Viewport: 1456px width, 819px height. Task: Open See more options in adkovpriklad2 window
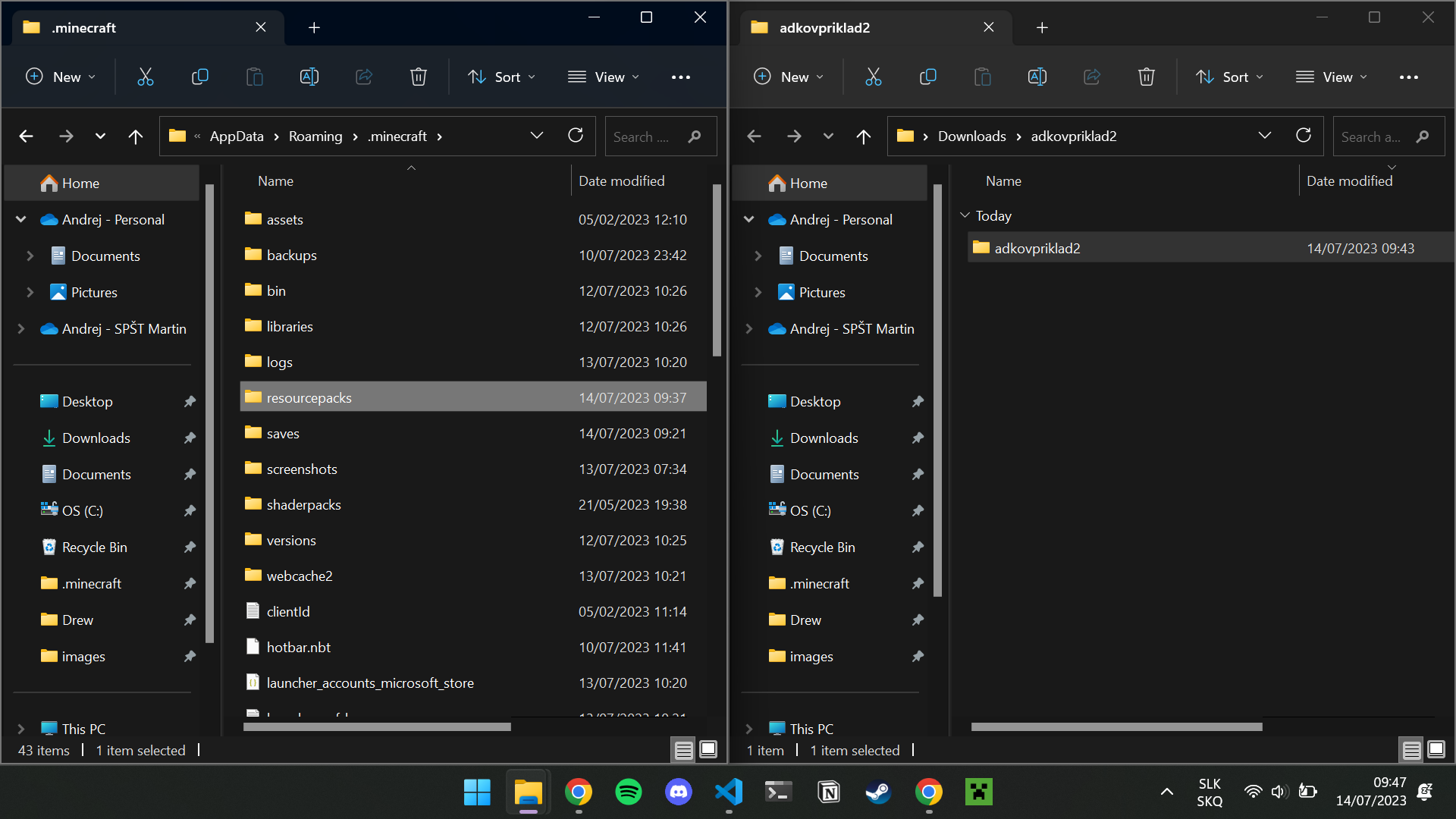coord(1408,77)
